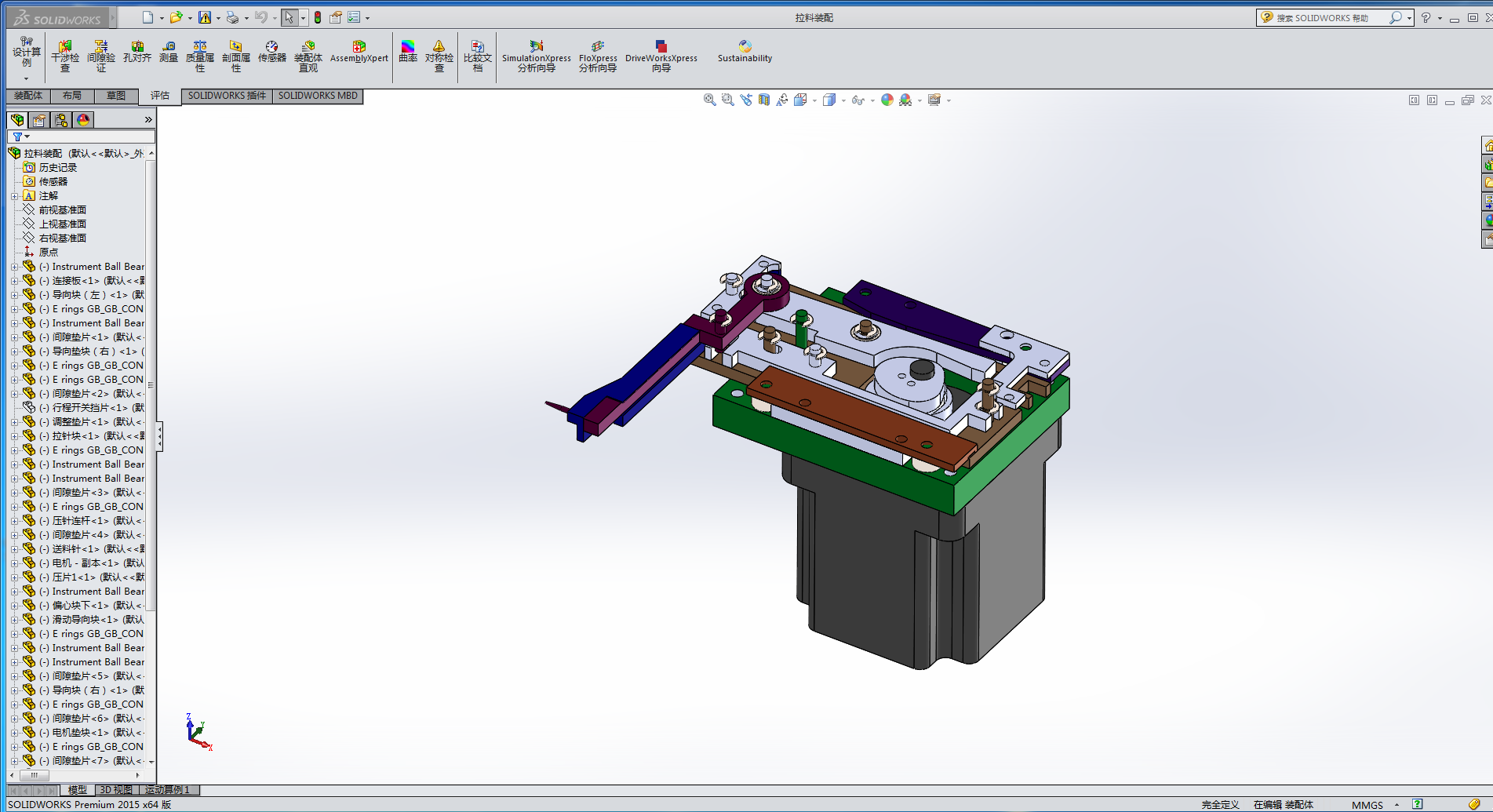Toggle the rebuild traffic light icon
Screen dimensions: 1493x812
[318, 17]
